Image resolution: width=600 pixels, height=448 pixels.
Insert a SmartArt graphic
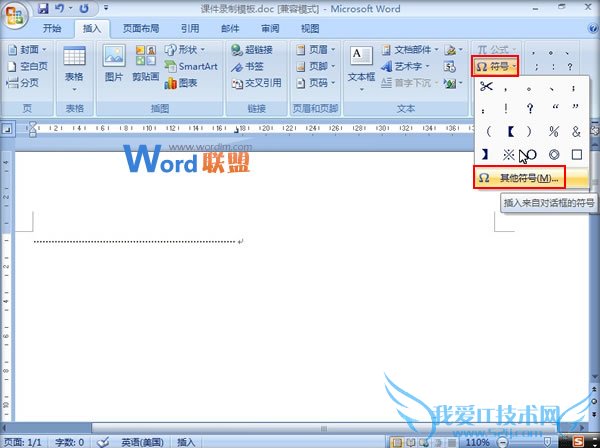click(x=191, y=66)
